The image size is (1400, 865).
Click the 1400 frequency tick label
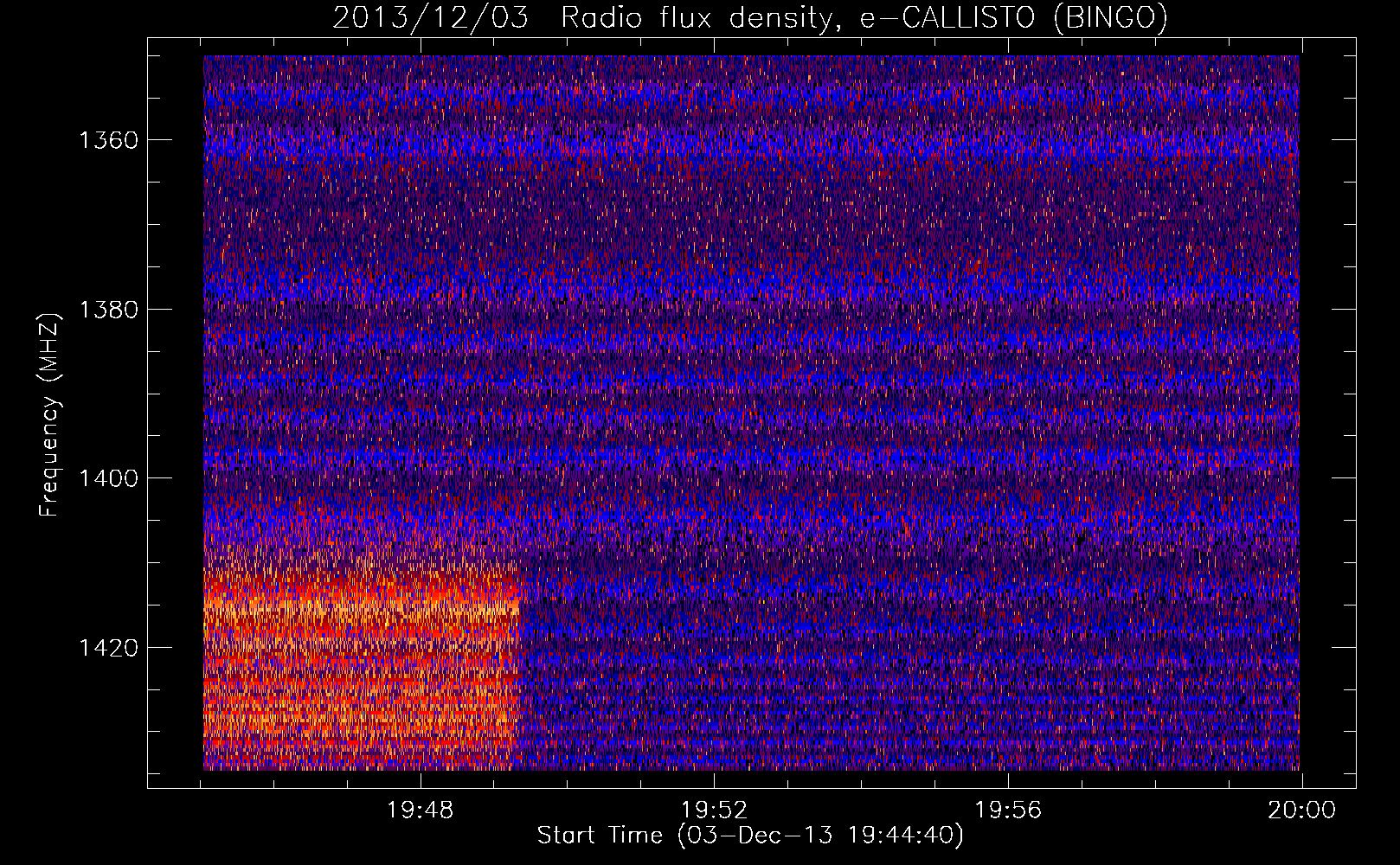tap(109, 478)
